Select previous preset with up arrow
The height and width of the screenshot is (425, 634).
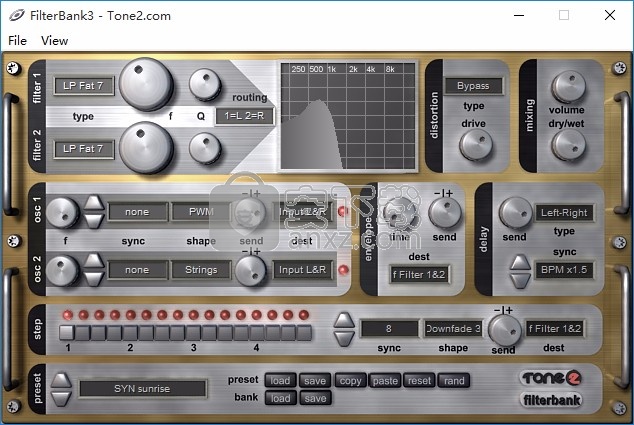pos(61,380)
